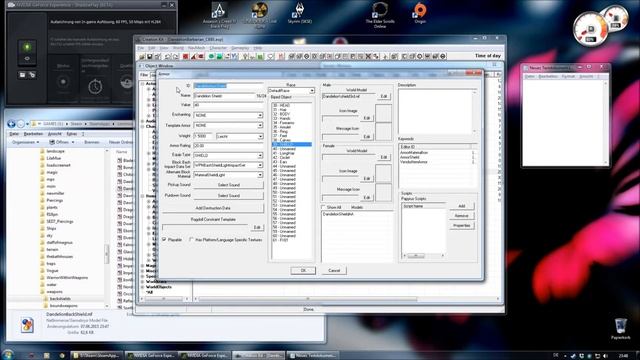The height and width of the screenshot is (360, 640).
Task: Open the File menu in Creation Kit
Action: 140,48
